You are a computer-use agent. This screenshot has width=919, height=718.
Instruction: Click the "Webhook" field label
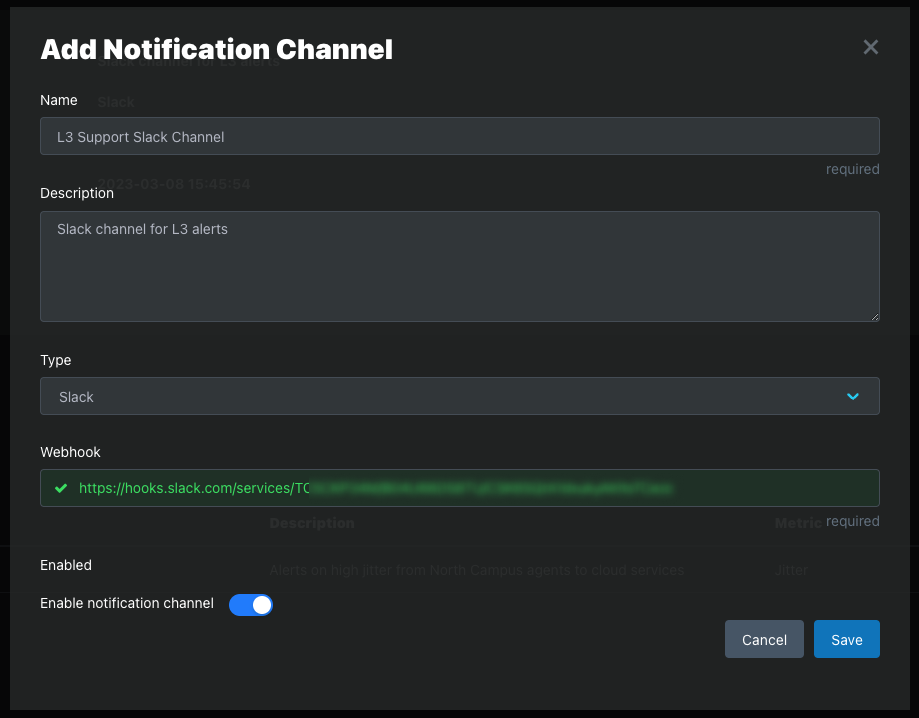click(x=70, y=452)
